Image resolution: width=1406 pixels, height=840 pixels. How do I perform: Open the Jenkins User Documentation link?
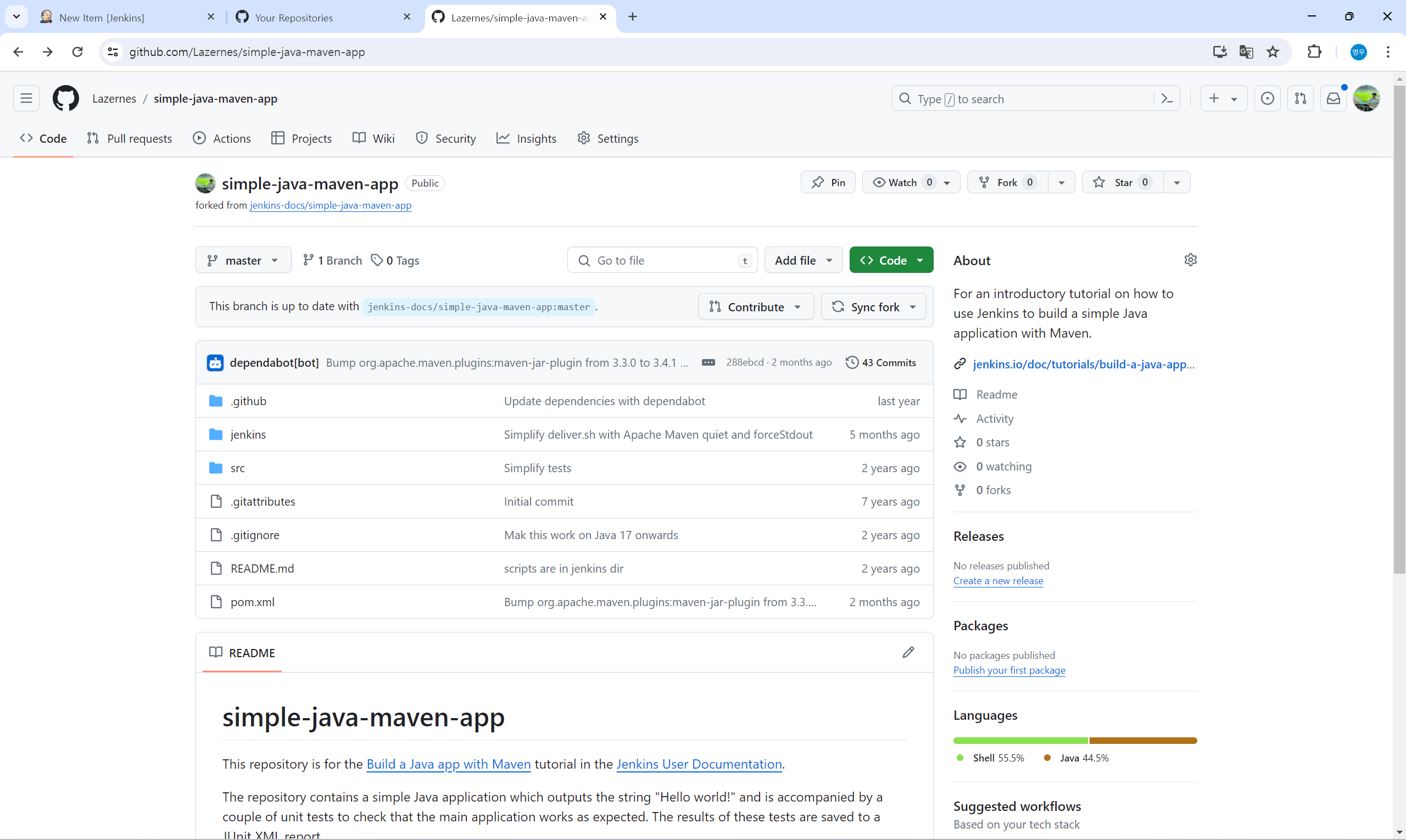(699, 764)
